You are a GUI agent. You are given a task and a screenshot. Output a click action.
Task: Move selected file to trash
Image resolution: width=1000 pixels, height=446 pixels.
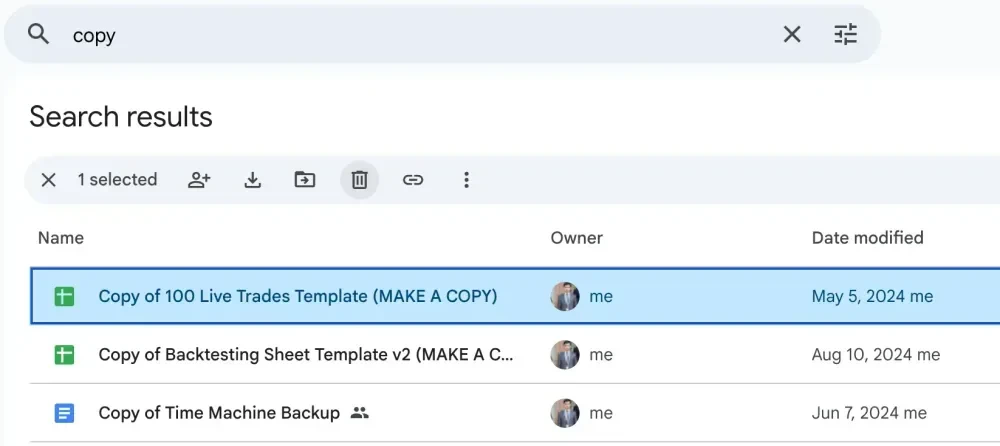[x=359, y=180]
